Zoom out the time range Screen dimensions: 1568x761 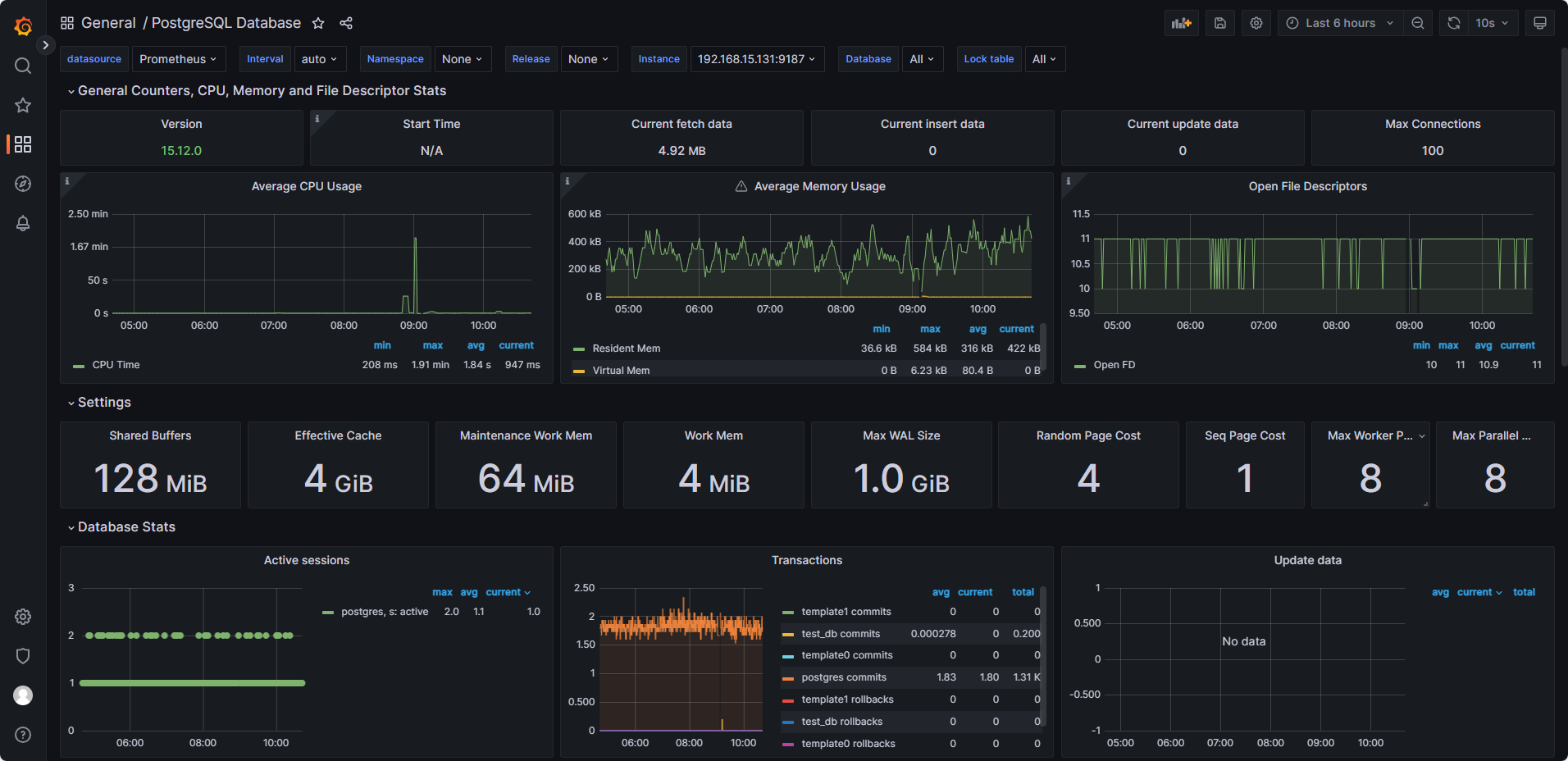1418,23
